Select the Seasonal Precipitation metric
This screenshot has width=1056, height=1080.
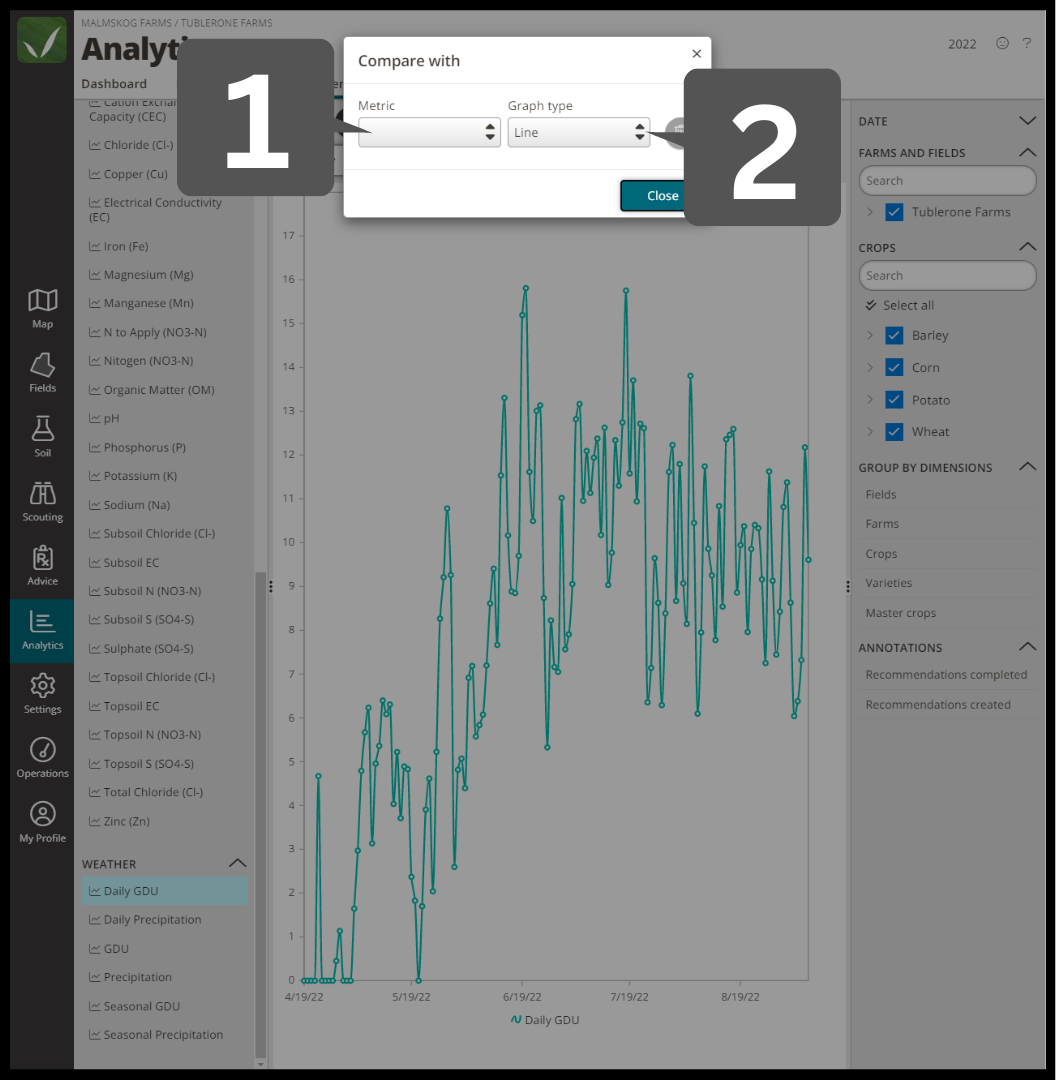(x=156, y=1035)
